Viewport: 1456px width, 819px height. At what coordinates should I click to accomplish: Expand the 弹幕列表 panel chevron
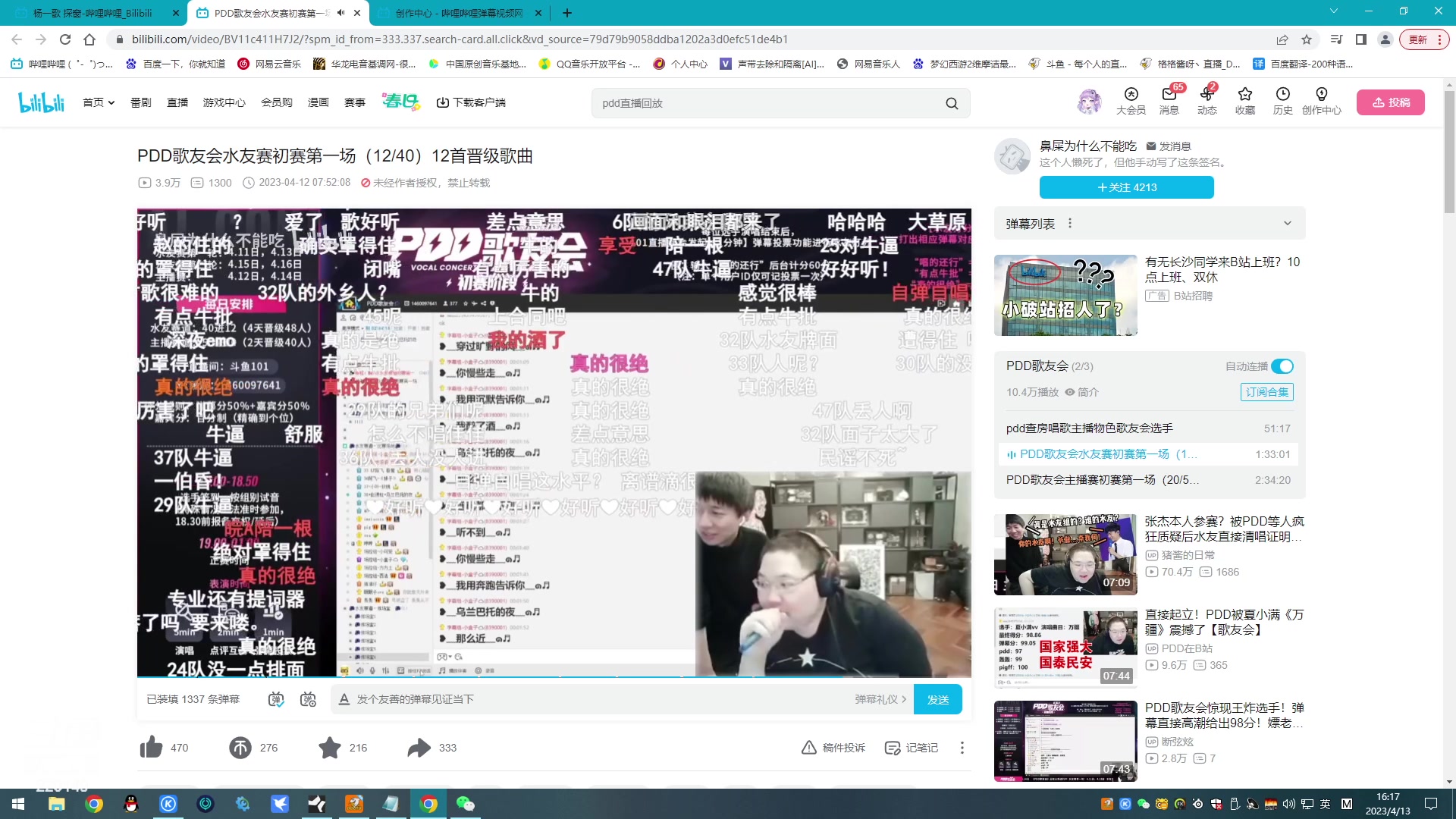(x=1287, y=223)
